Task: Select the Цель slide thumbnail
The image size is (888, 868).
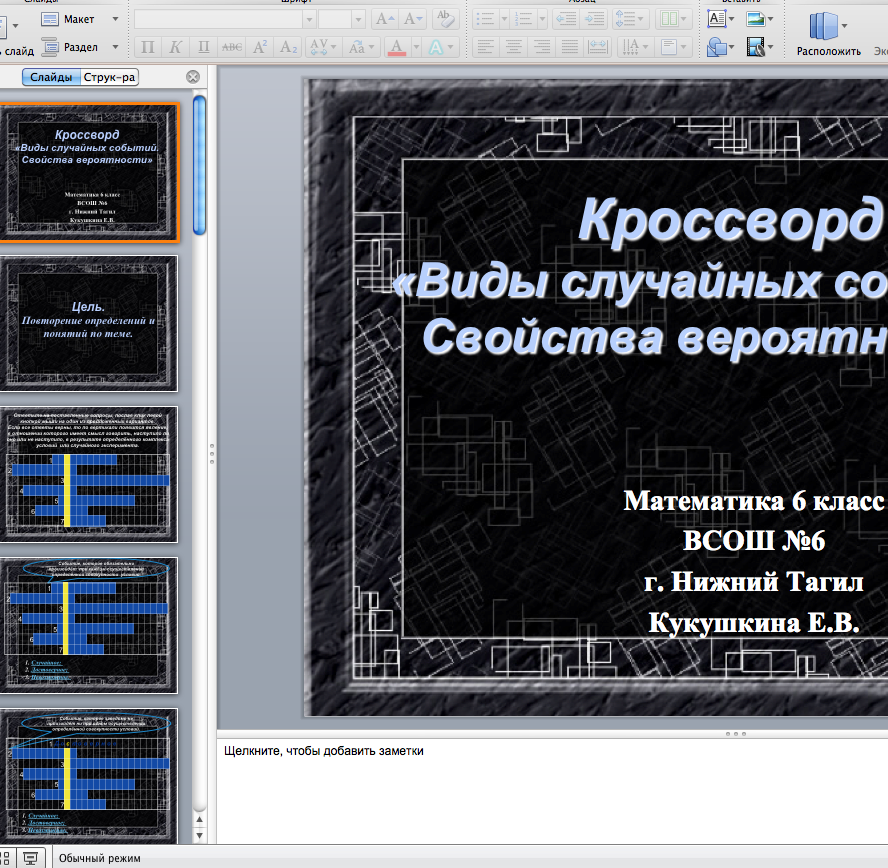Action: pos(88,323)
